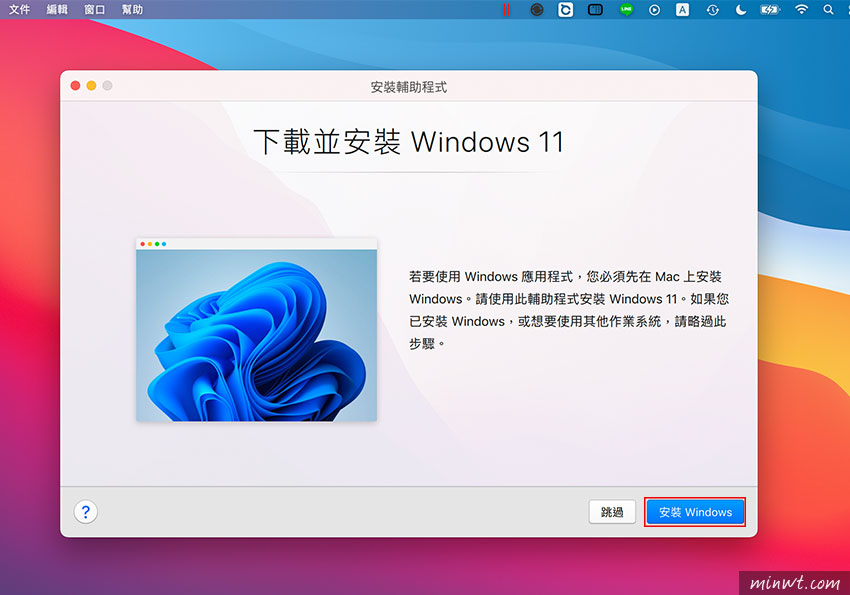Open the Wi-Fi menu icon
Viewport: 850px width, 595px height.
(x=801, y=9)
